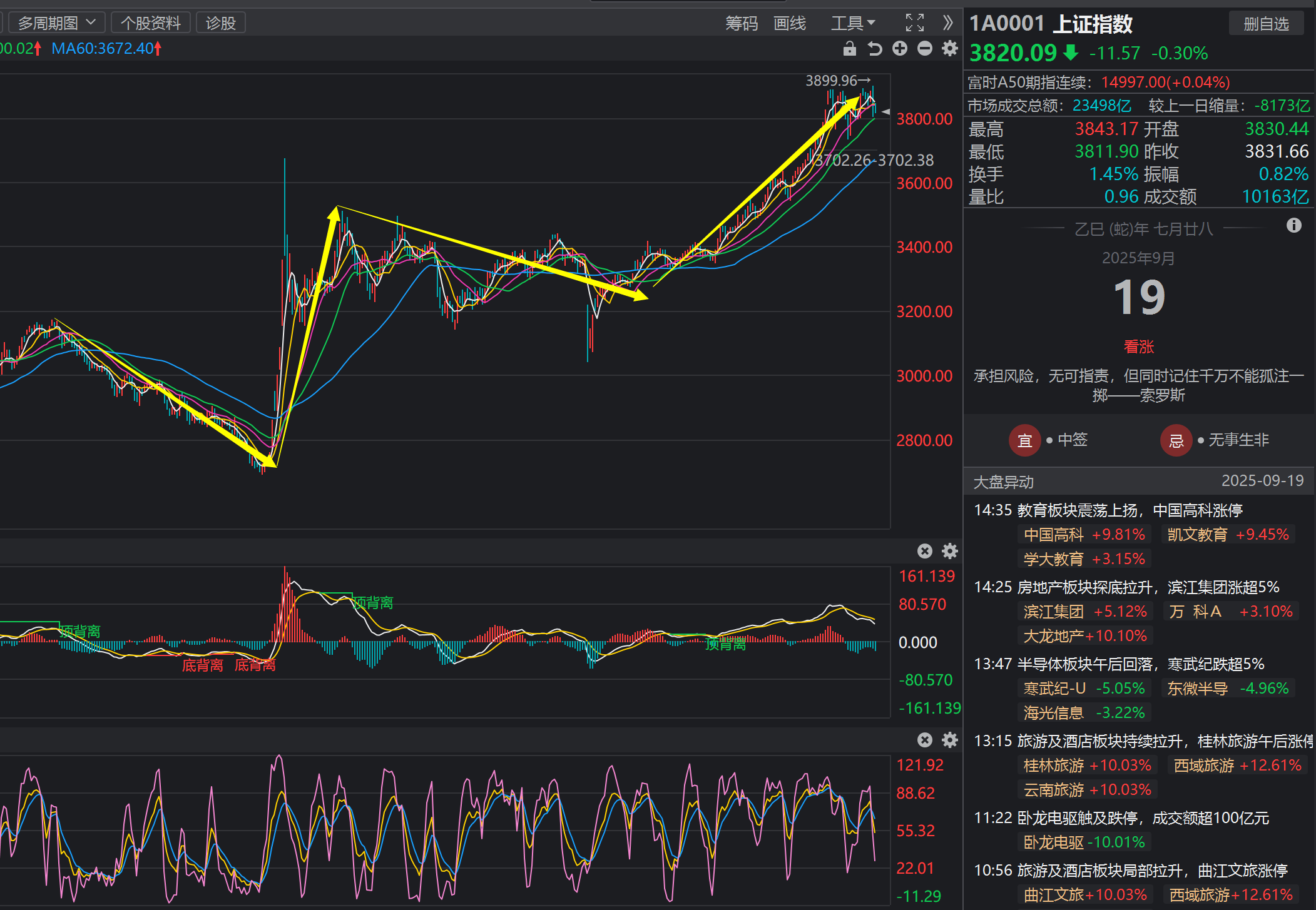Open the 多周期图 dropdown
Screen dimensions: 1316x910
pos(56,23)
